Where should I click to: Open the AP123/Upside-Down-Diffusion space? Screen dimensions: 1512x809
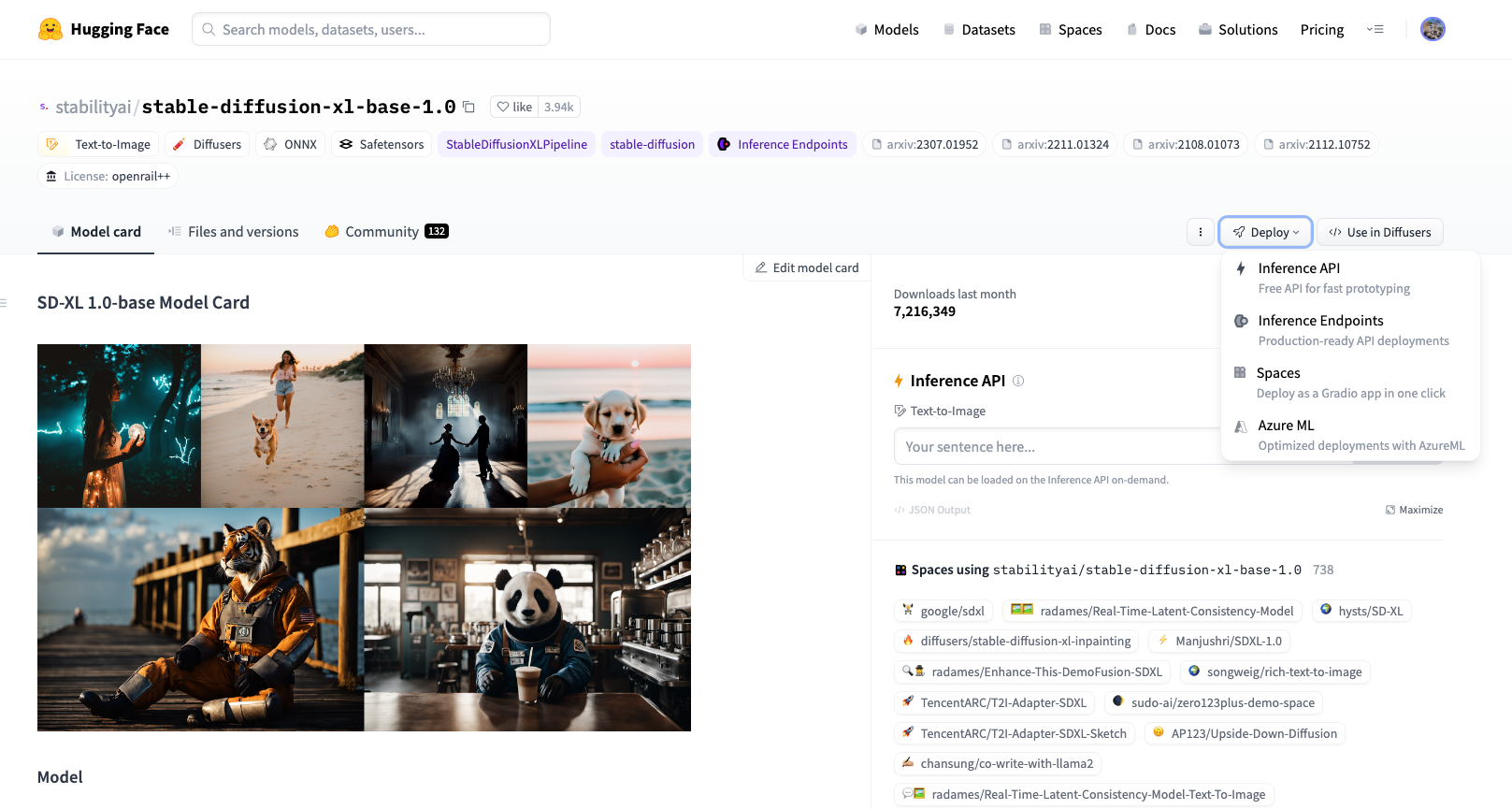coord(1245,733)
